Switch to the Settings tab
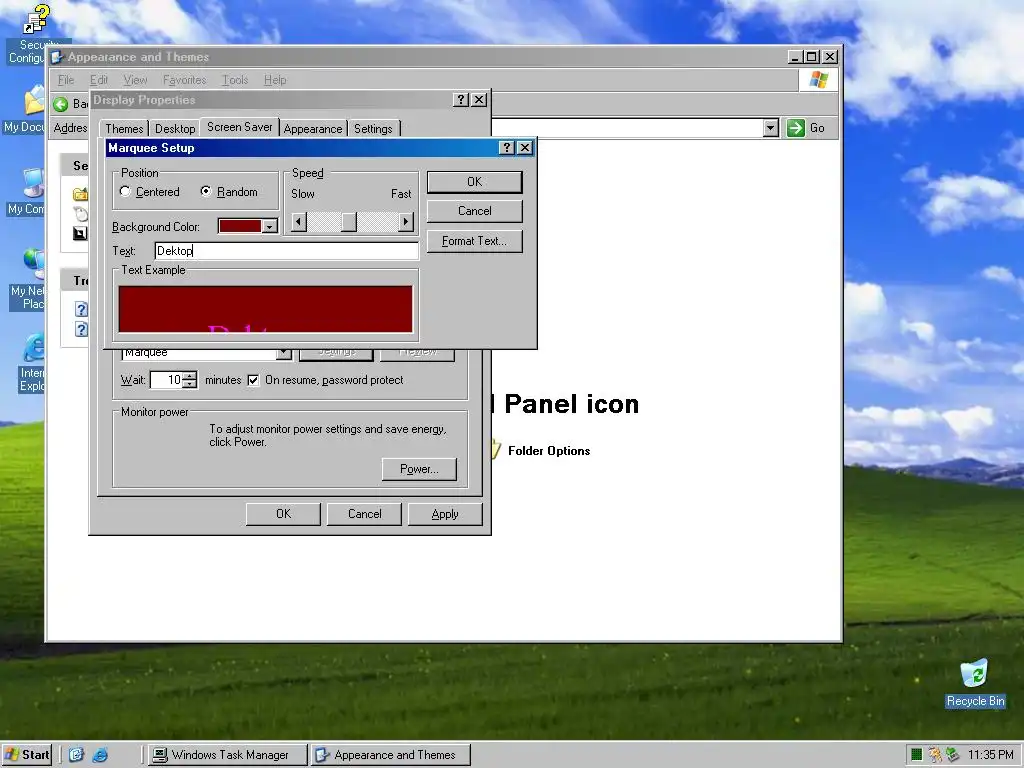 tap(373, 129)
